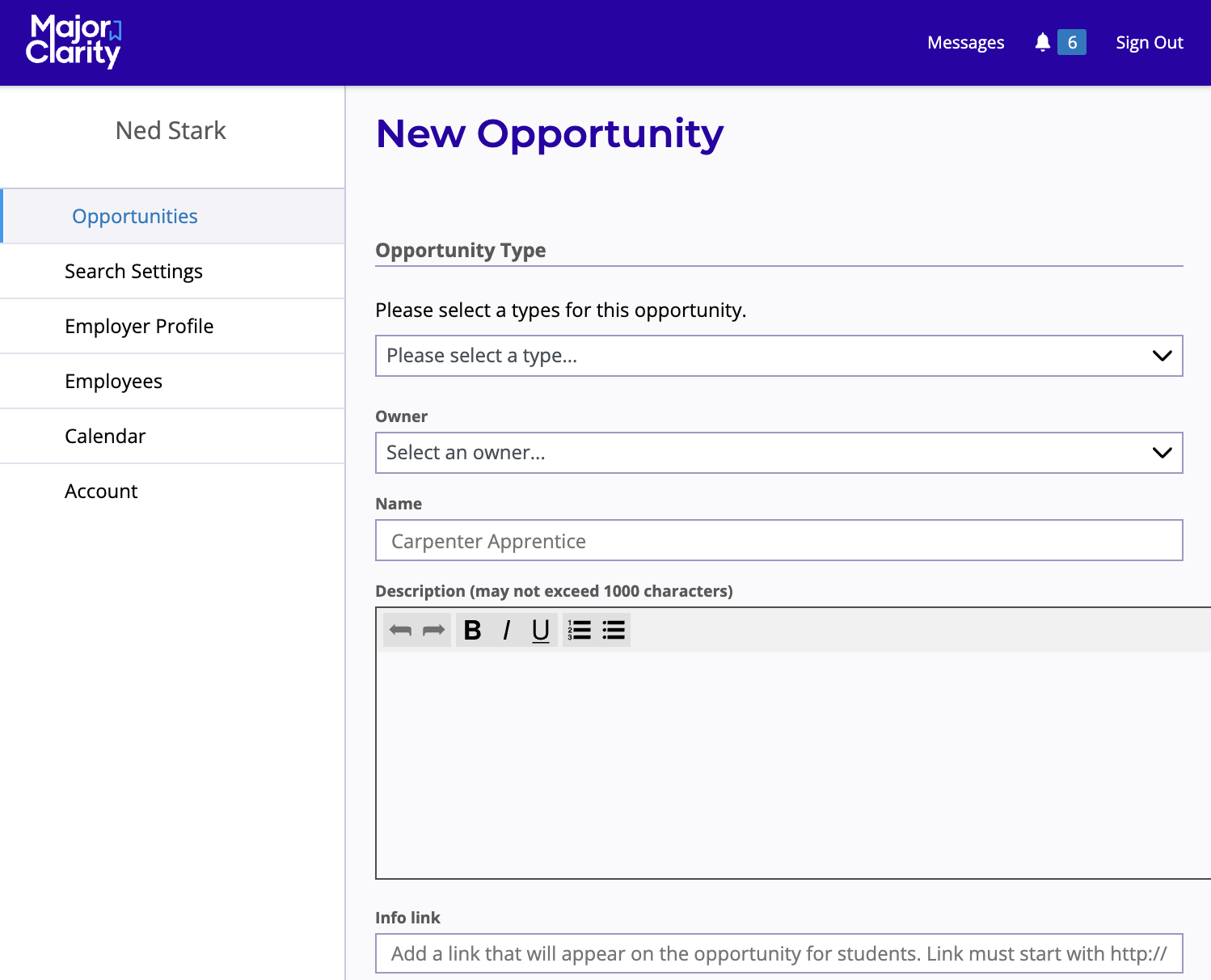This screenshot has height=980, width=1211.
Task: Toggle bold formatting in description editor
Action: (x=473, y=630)
